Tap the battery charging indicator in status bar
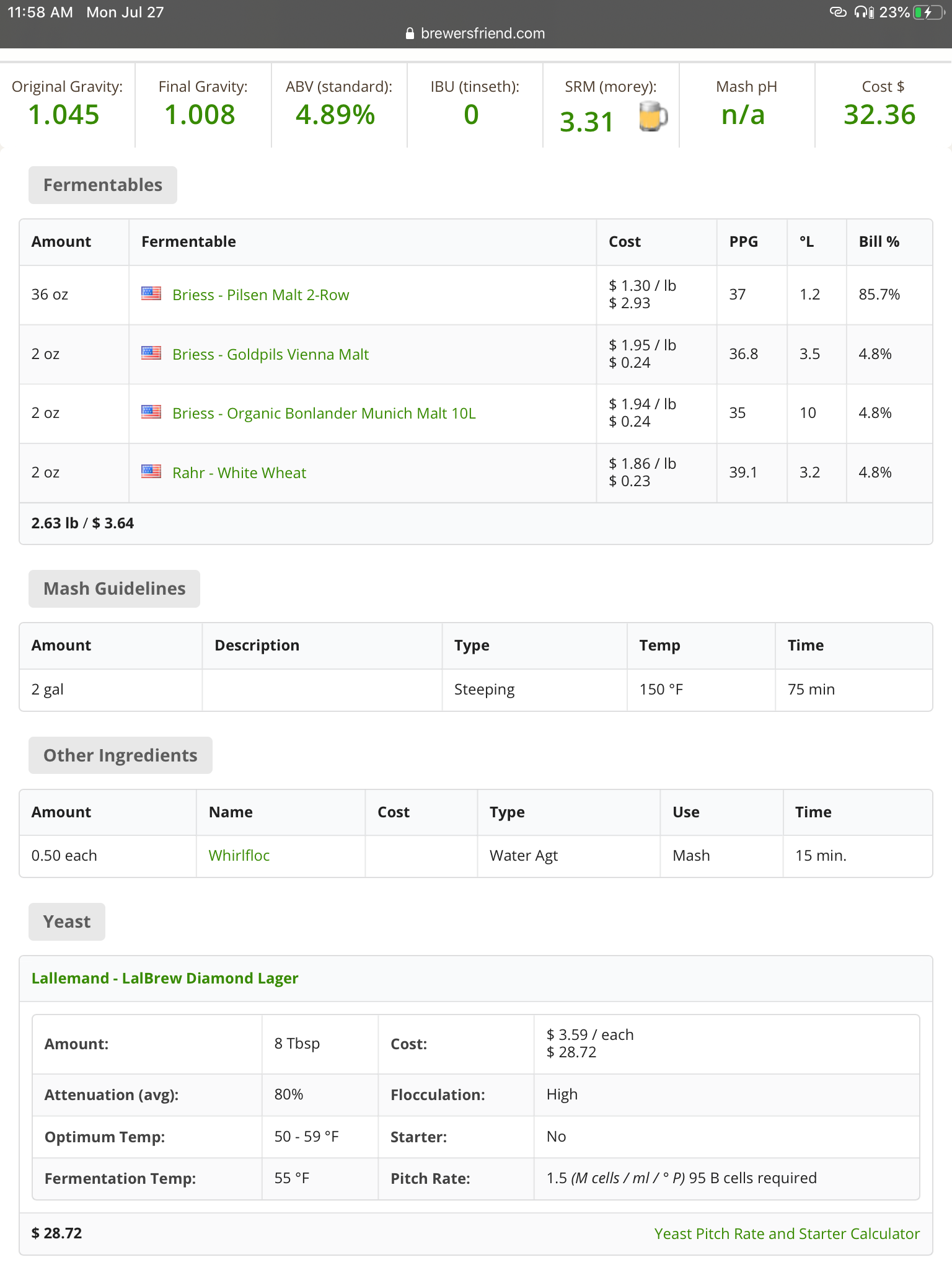The image size is (952, 1270). [928, 12]
